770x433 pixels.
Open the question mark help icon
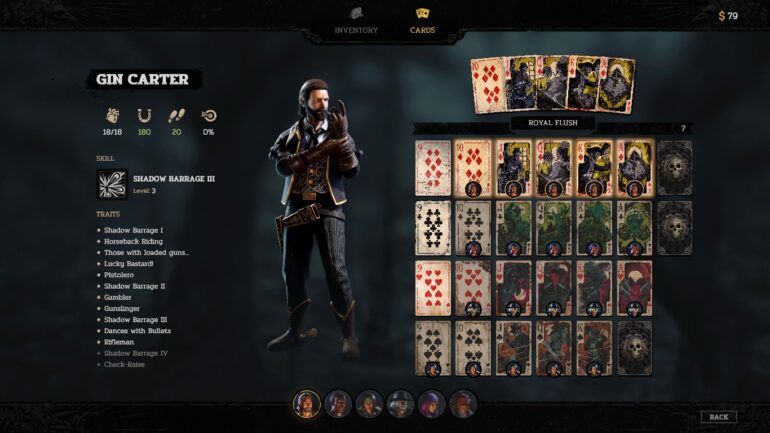point(683,129)
